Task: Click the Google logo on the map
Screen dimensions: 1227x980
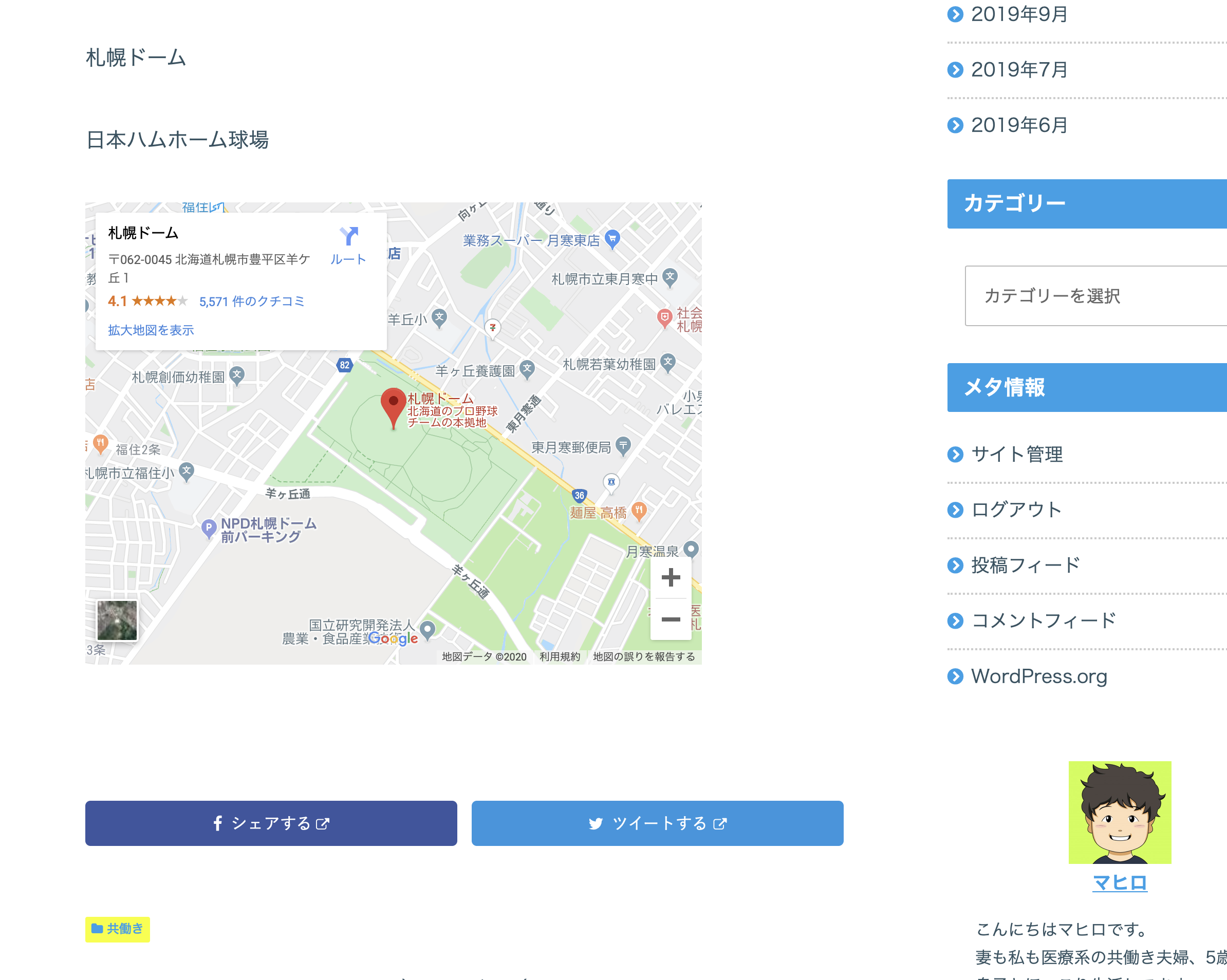Action: [x=393, y=638]
